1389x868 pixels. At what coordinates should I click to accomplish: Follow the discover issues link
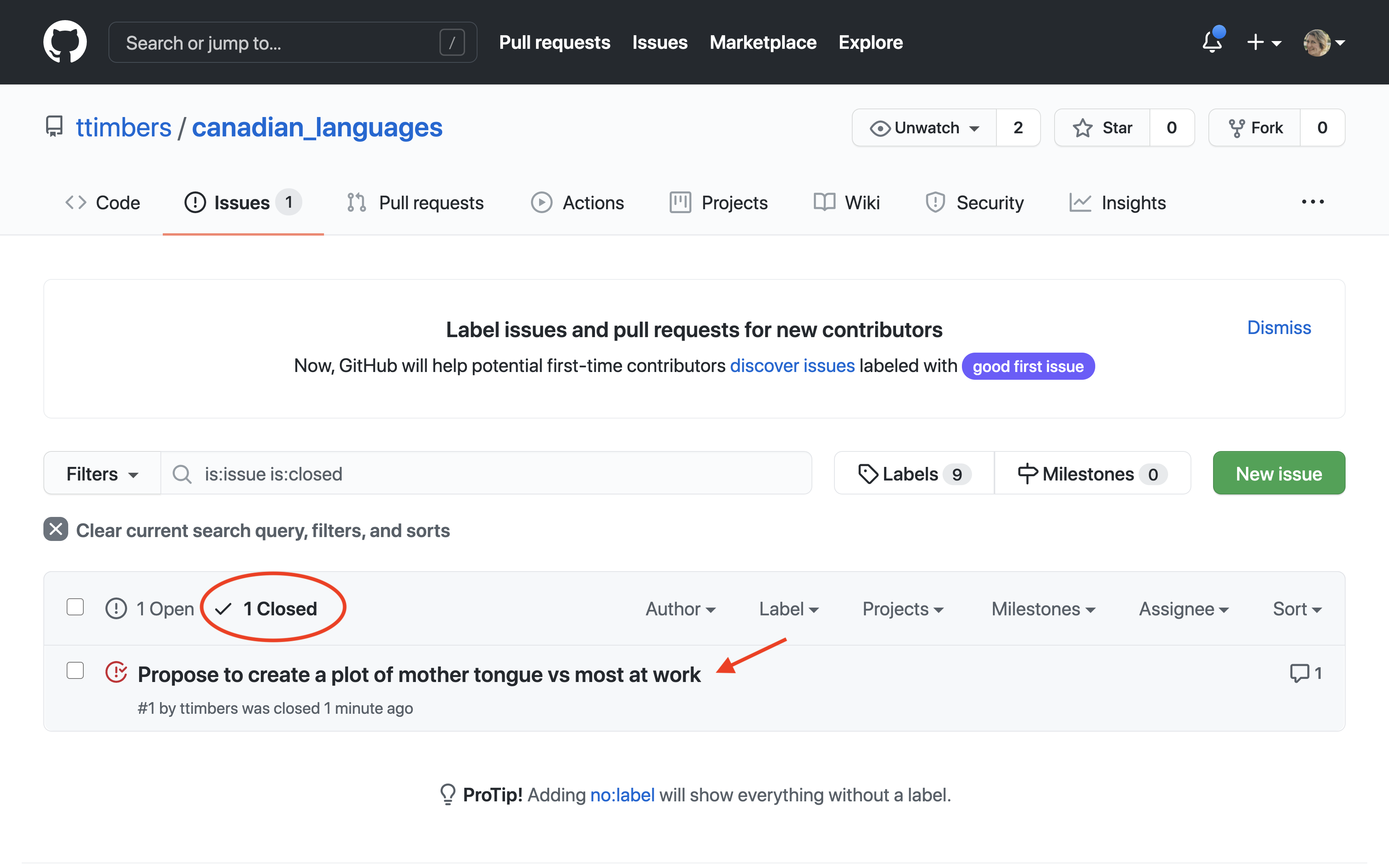(x=792, y=366)
